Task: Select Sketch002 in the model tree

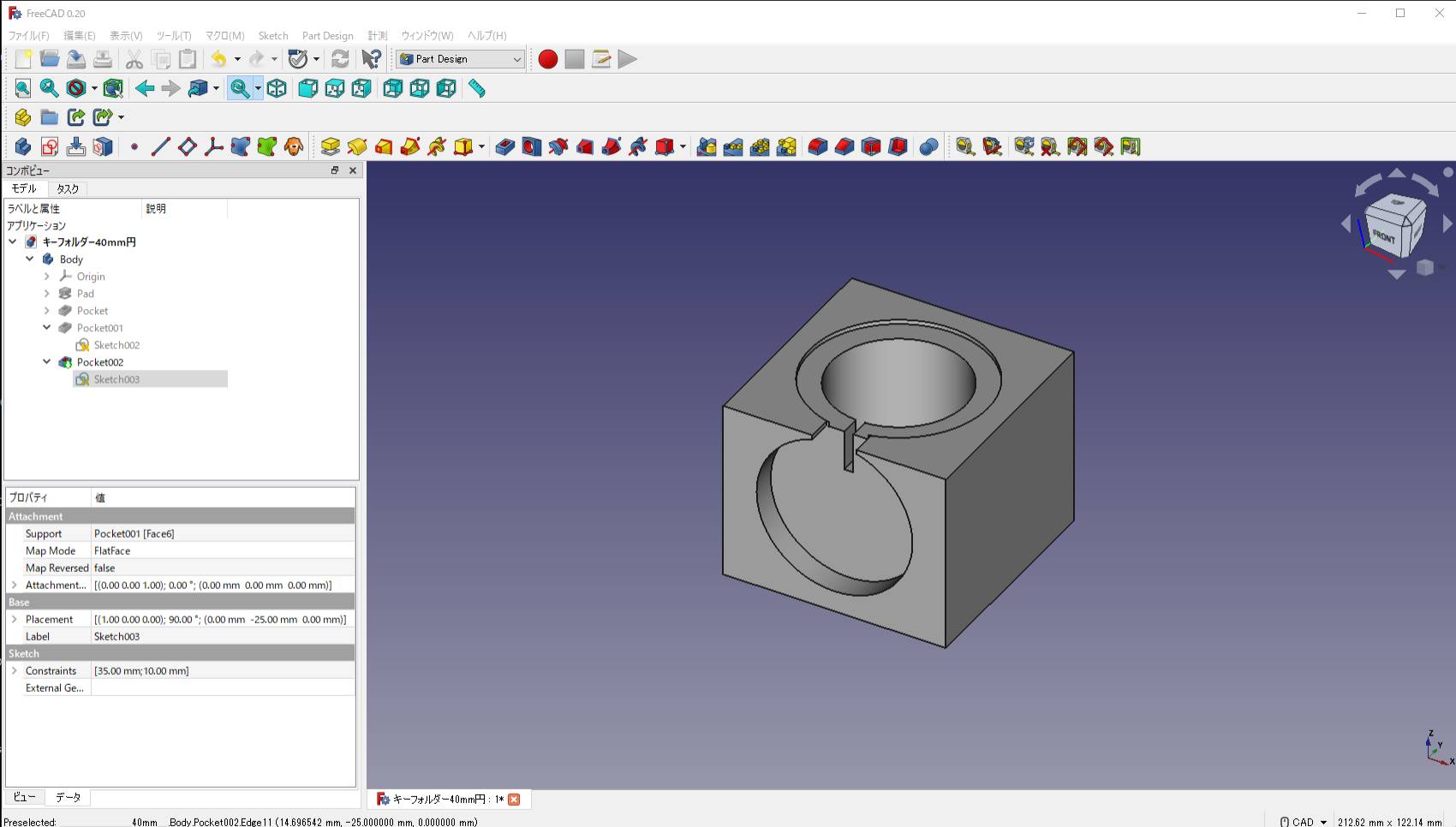Action: click(x=116, y=345)
